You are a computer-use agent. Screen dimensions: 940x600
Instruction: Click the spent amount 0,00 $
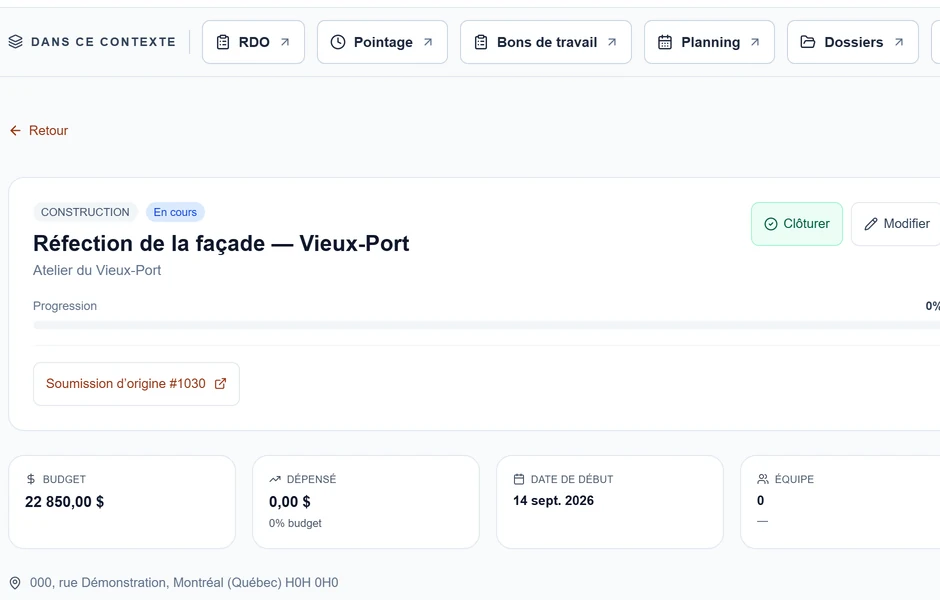coord(290,502)
